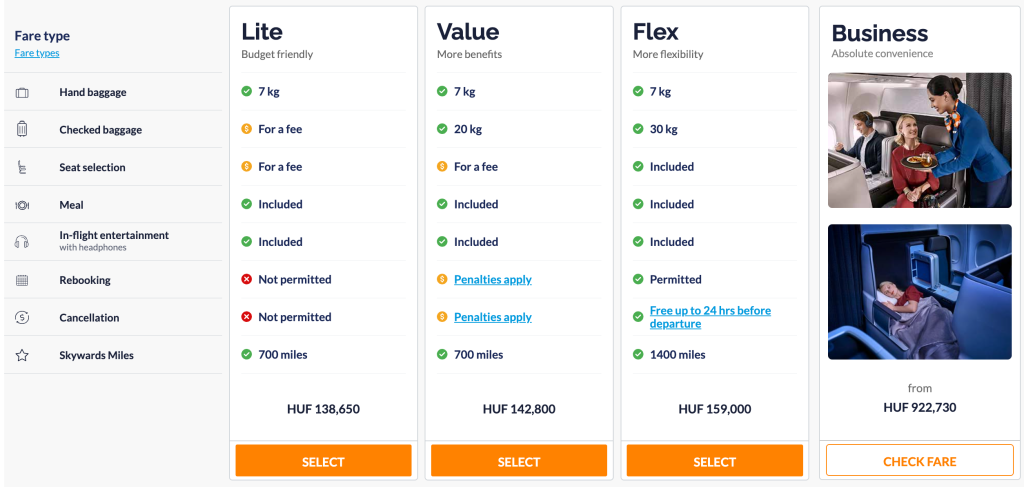
Task: Open the Fare types link
Action: point(37,53)
